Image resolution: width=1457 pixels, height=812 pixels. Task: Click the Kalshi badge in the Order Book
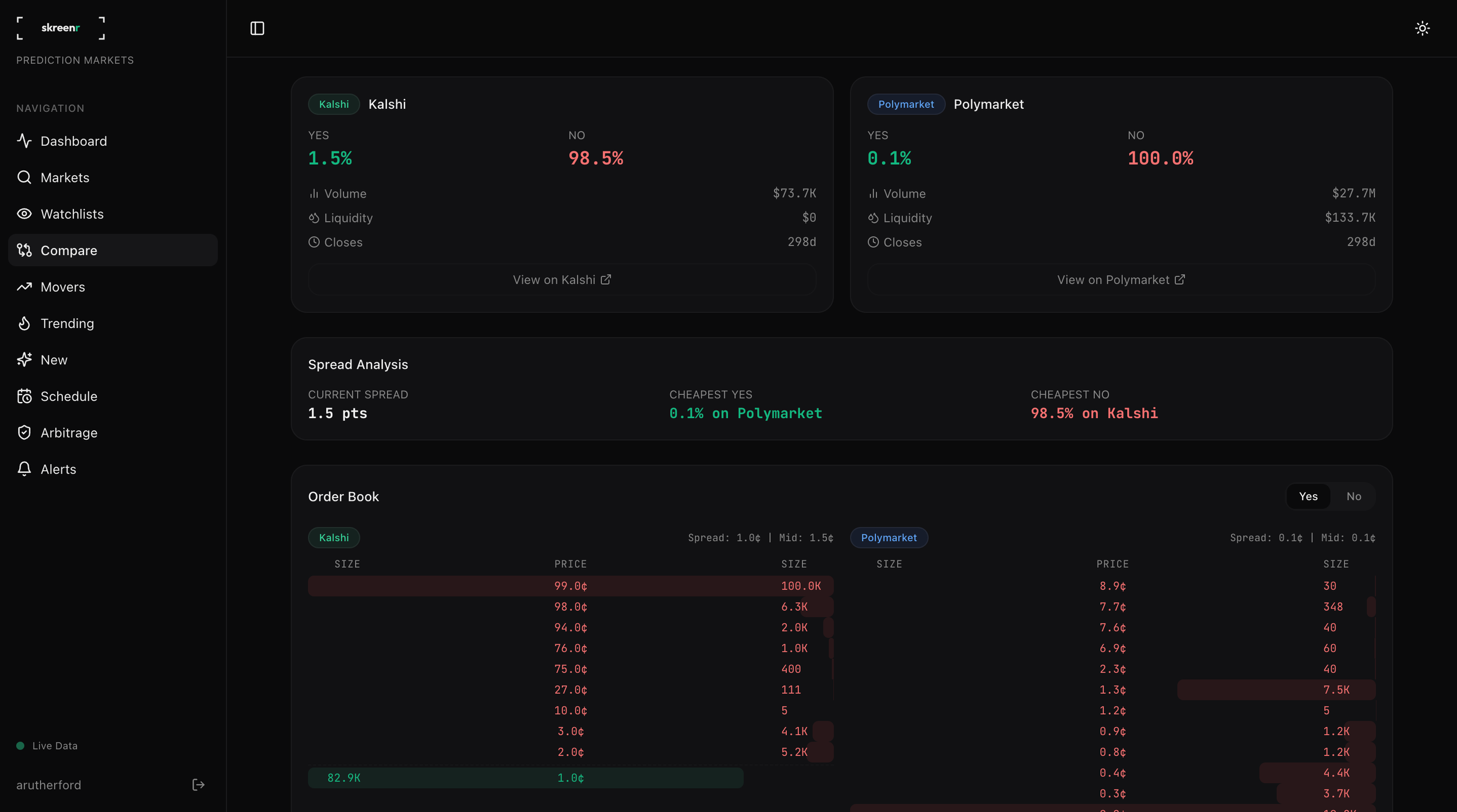pyautogui.click(x=334, y=538)
